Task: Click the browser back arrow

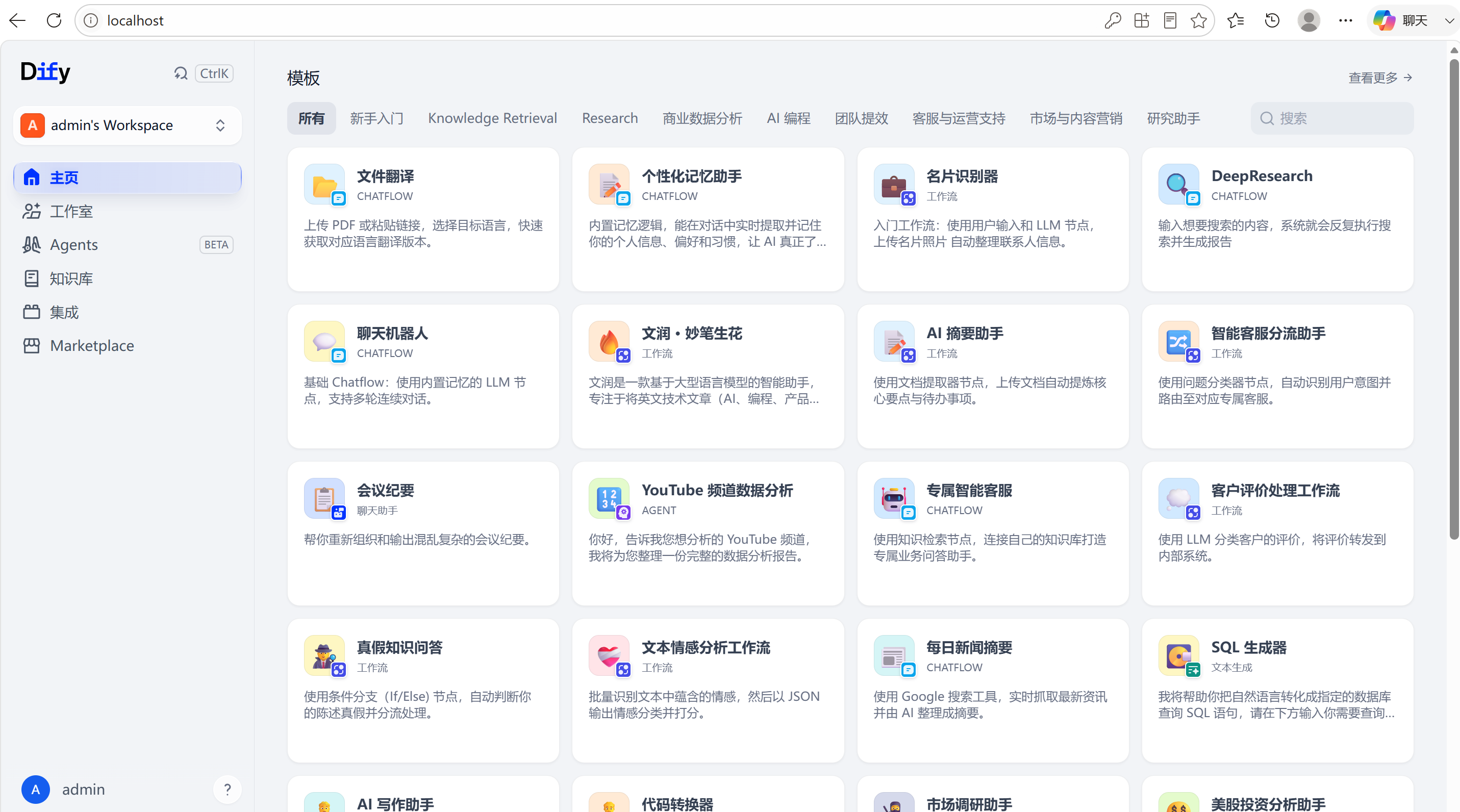Action: pos(17,20)
